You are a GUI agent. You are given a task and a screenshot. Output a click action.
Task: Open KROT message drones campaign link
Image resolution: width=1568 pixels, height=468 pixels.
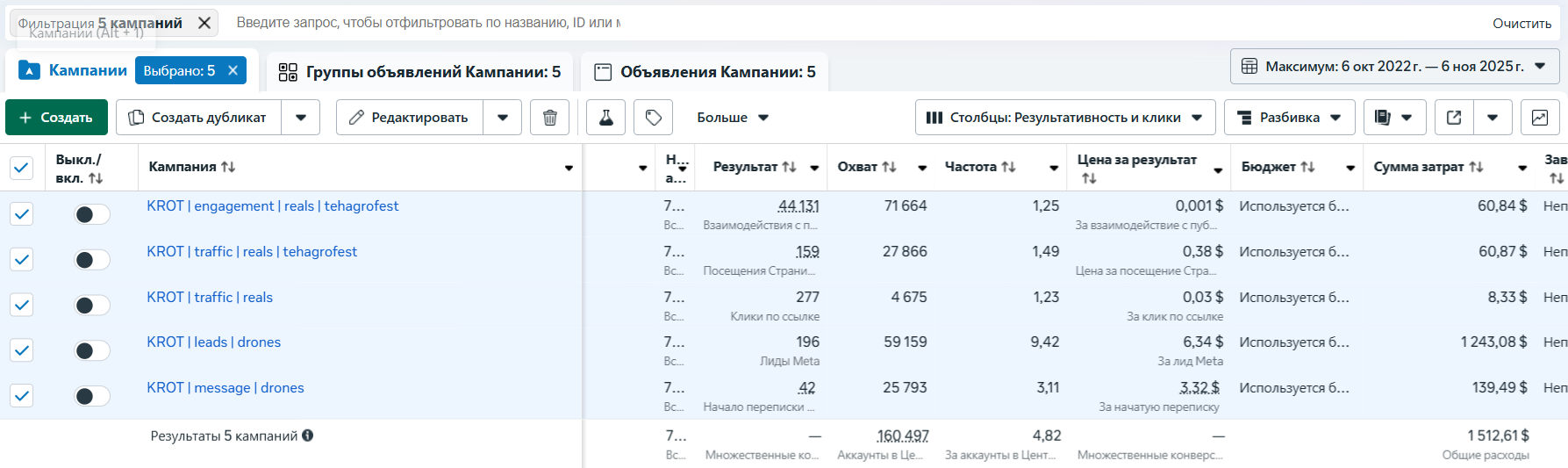coord(226,388)
